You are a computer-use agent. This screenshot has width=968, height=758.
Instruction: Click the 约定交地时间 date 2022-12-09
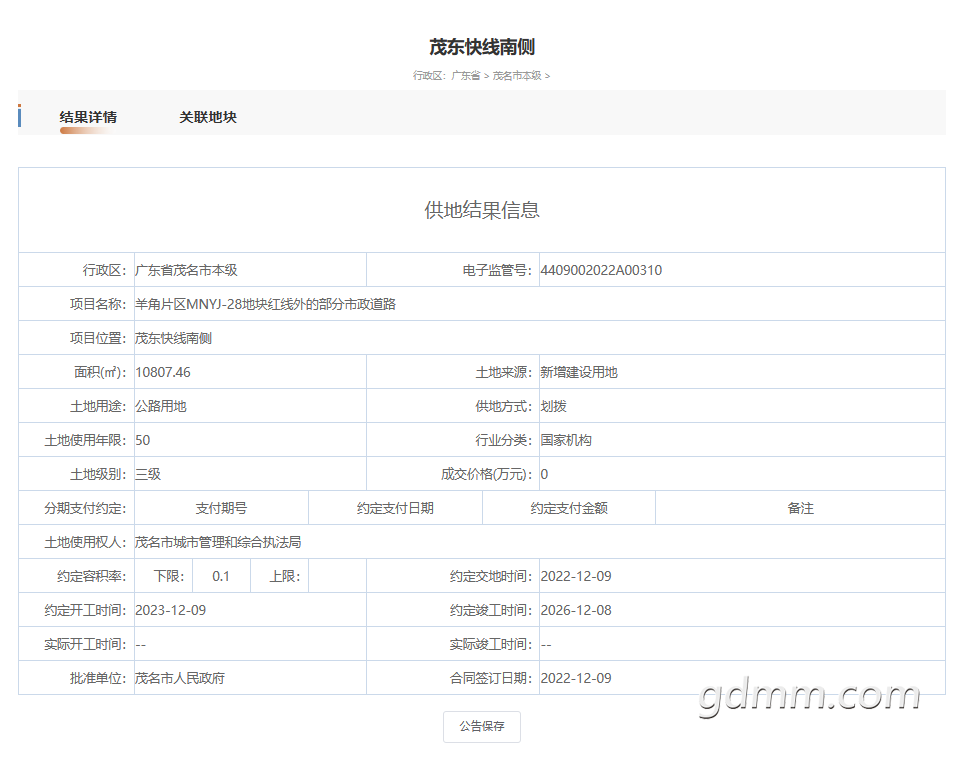[x=576, y=577]
